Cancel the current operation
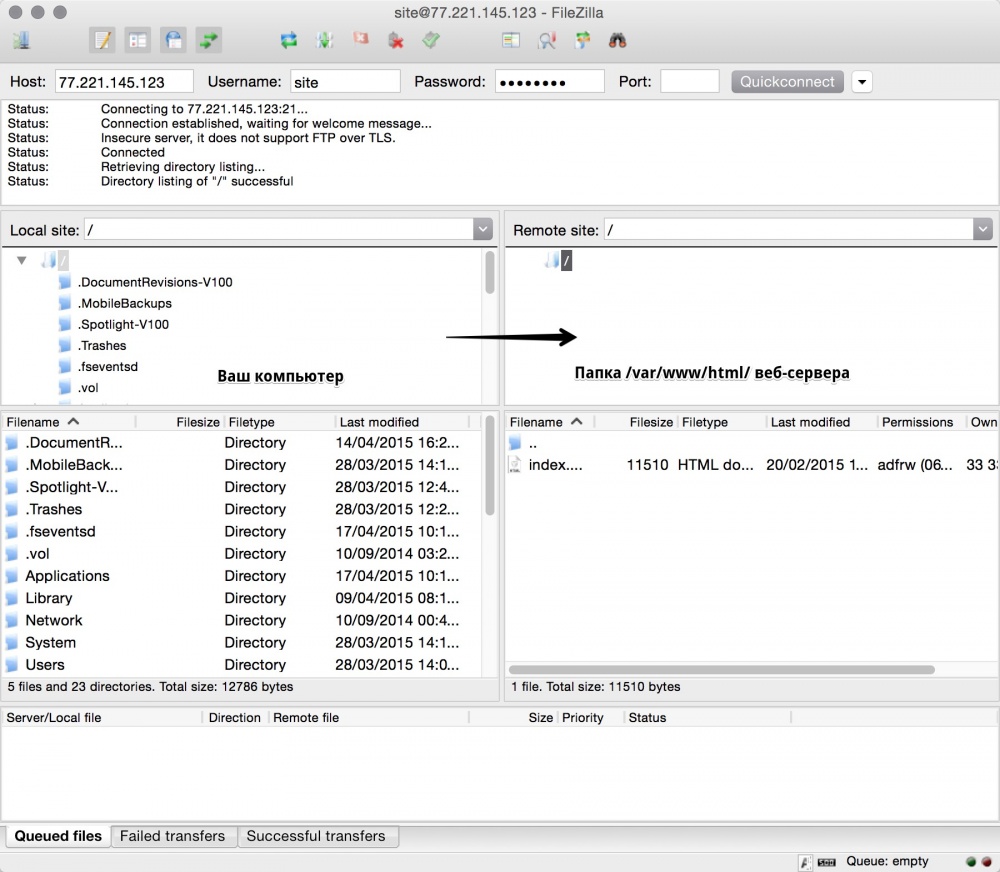The image size is (1000, 872). coord(361,40)
